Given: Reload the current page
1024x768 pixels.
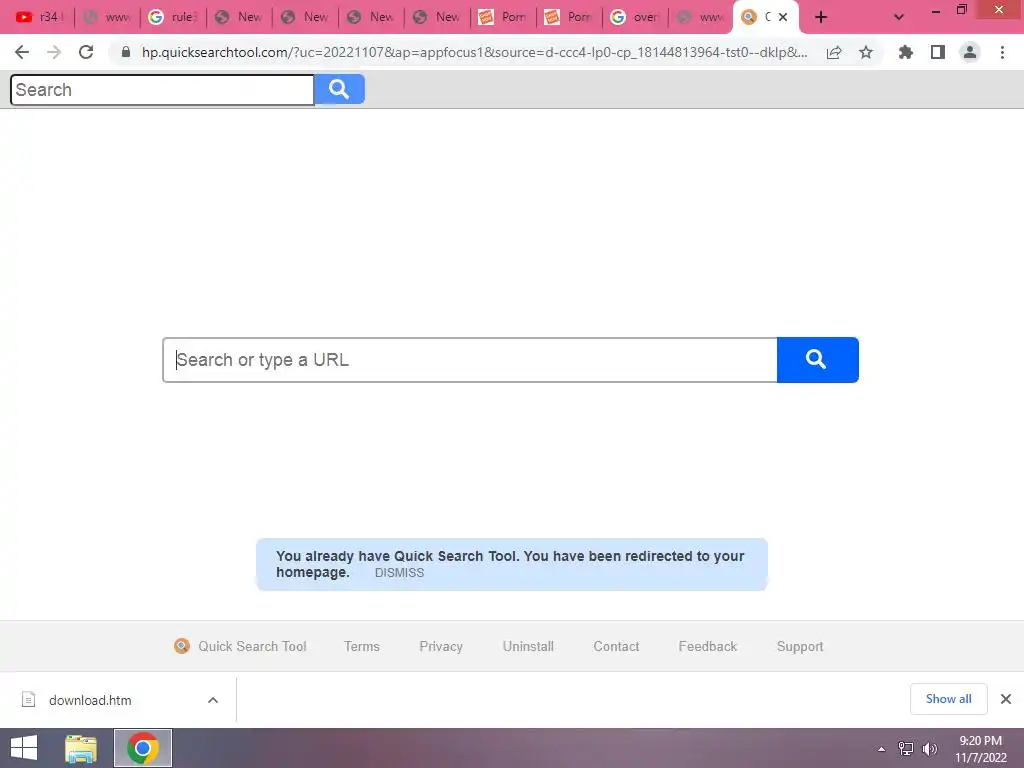Looking at the screenshot, I should pyautogui.click(x=86, y=52).
